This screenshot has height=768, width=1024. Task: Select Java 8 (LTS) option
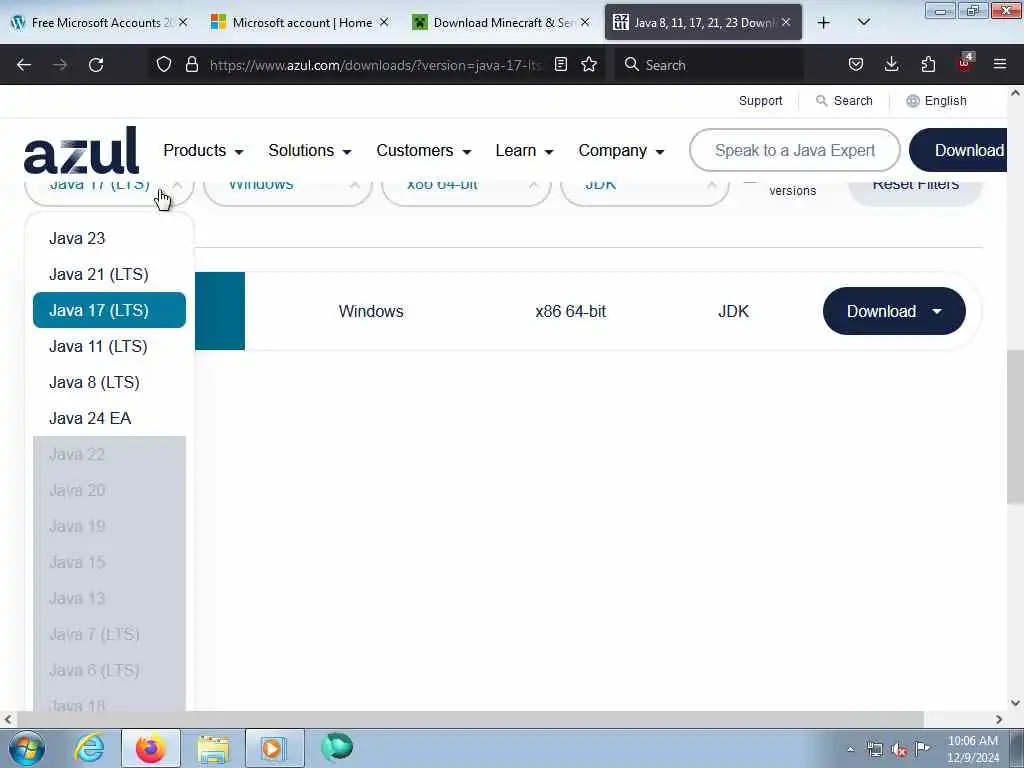tap(109, 382)
